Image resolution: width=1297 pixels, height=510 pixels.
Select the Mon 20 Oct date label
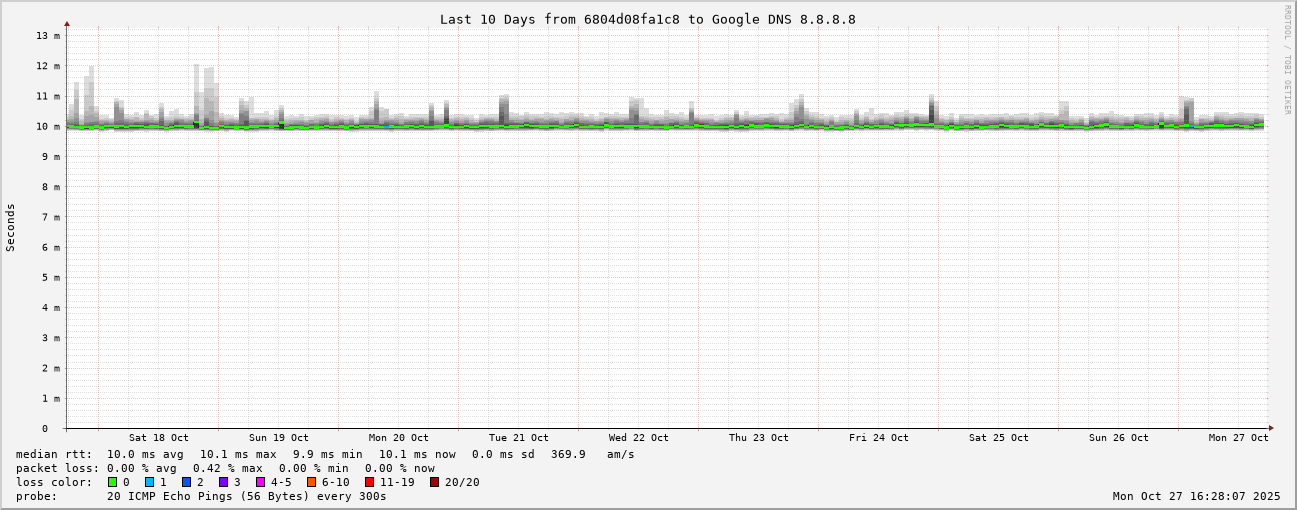coord(398,437)
